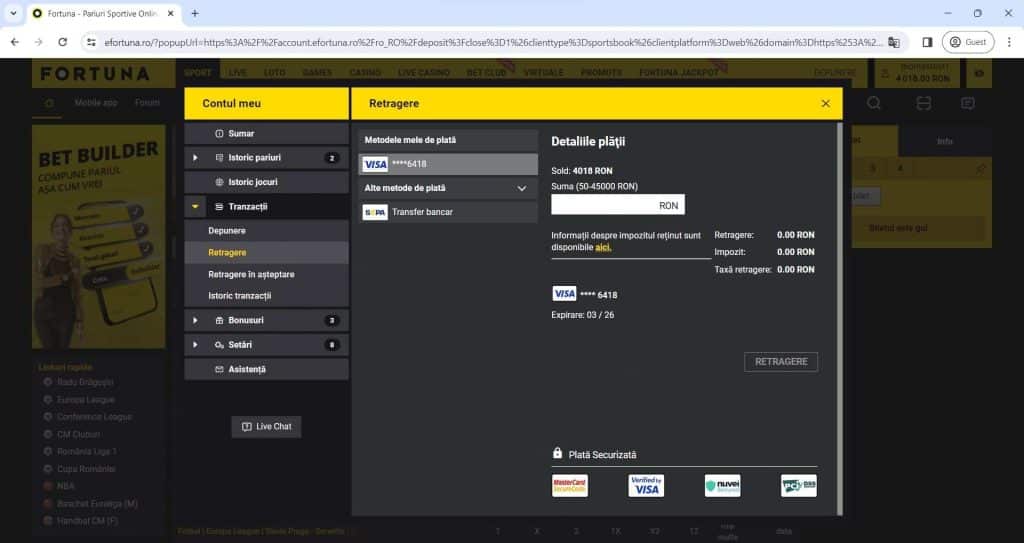Open Chrome three-dot menu

1009,42
